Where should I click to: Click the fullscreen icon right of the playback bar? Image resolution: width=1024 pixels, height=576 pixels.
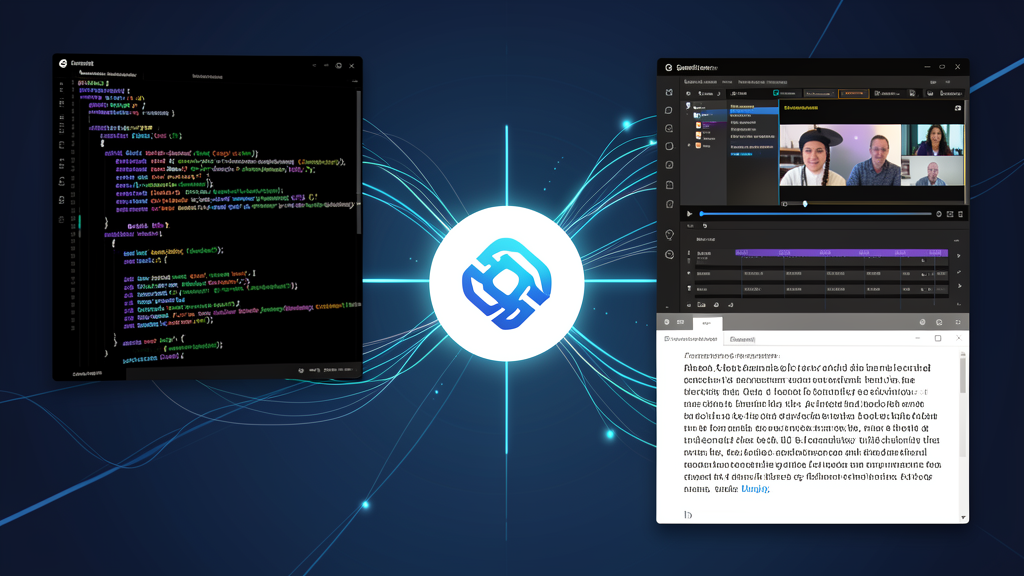coord(950,214)
